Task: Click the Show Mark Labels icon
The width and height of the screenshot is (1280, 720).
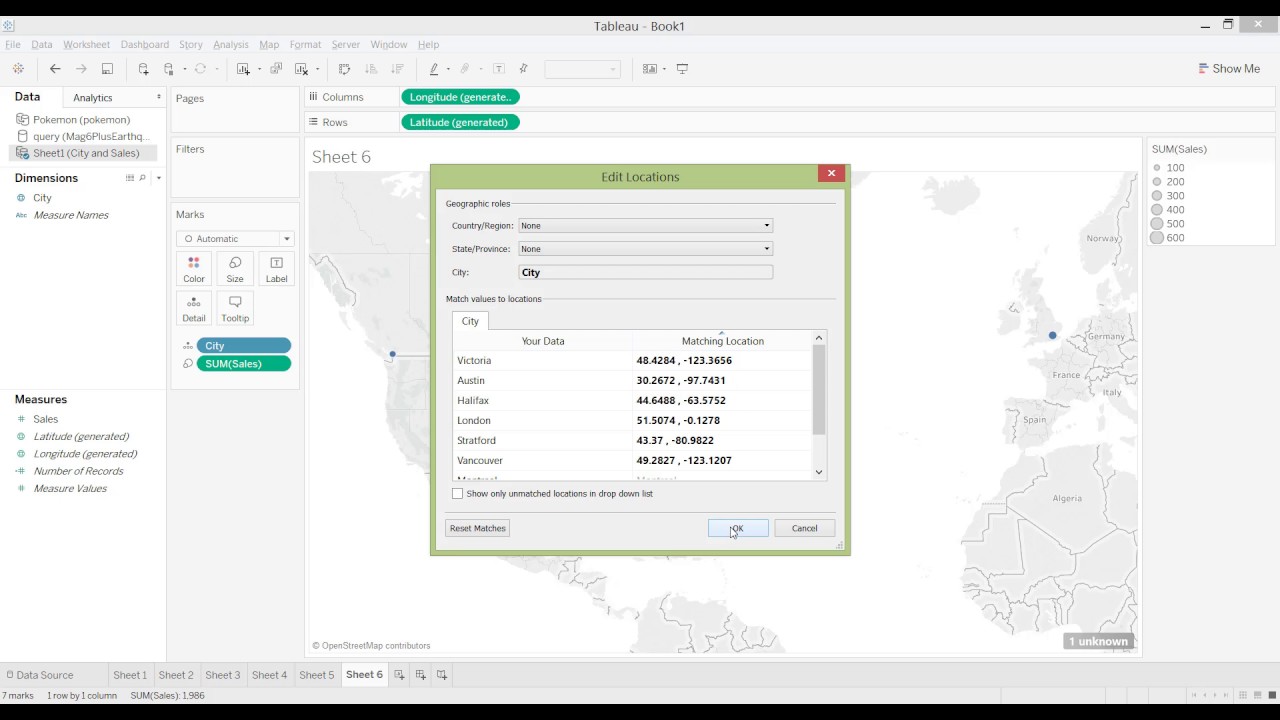Action: pyautogui.click(x=499, y=69)
